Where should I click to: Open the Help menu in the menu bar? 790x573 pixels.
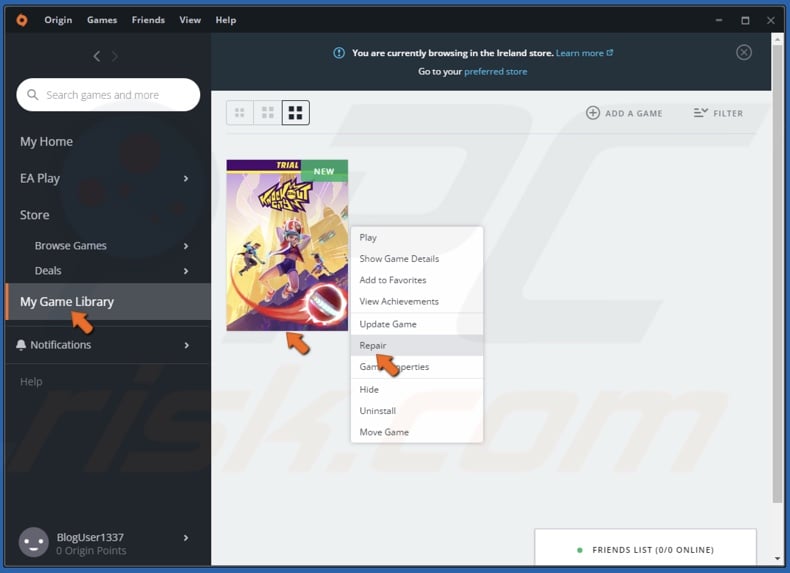point(226,20)
